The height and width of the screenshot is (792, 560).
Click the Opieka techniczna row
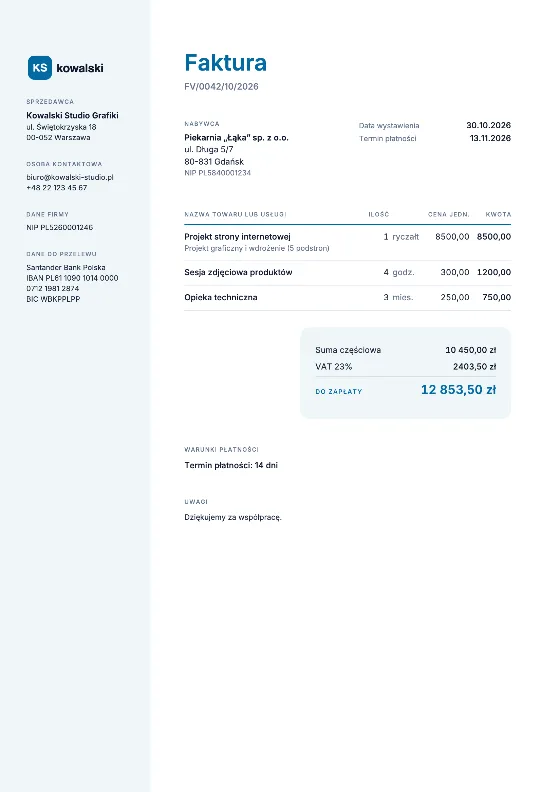[x=347, y=298]
